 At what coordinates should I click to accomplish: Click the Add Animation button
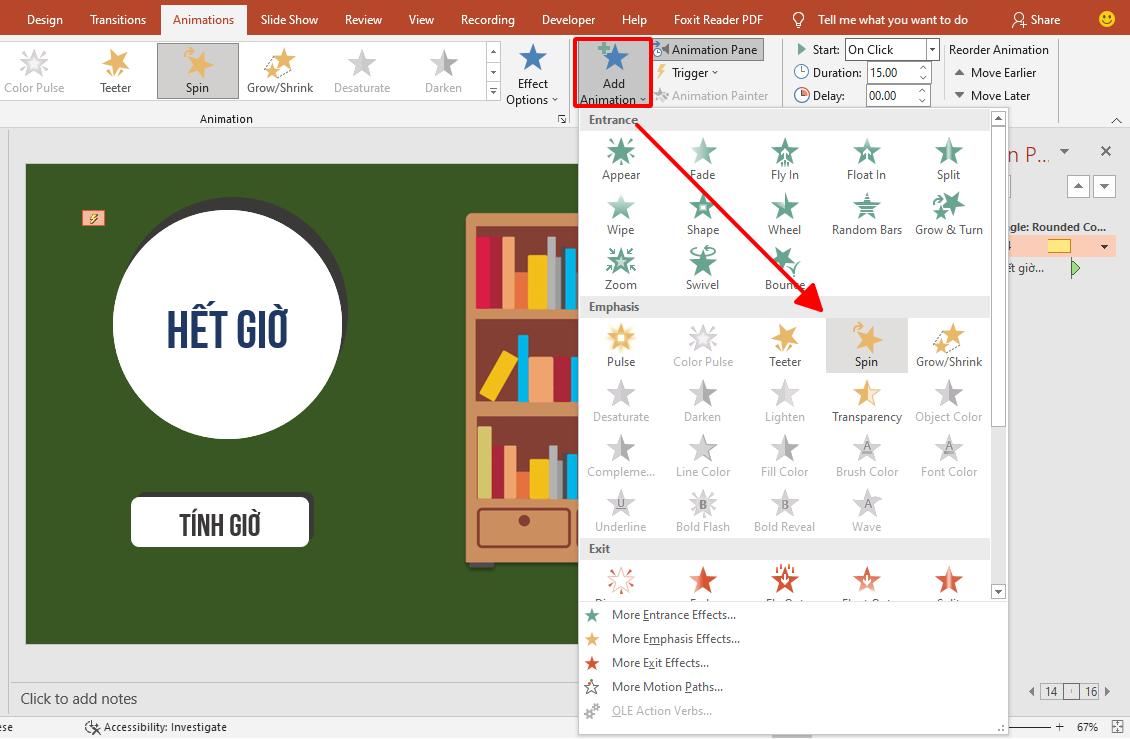613,73
